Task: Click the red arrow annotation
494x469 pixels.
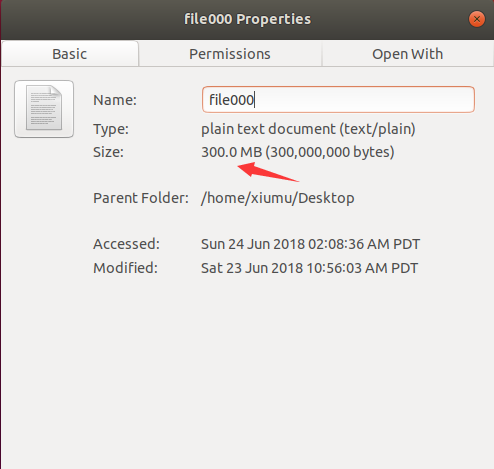Action: point(268,172)
